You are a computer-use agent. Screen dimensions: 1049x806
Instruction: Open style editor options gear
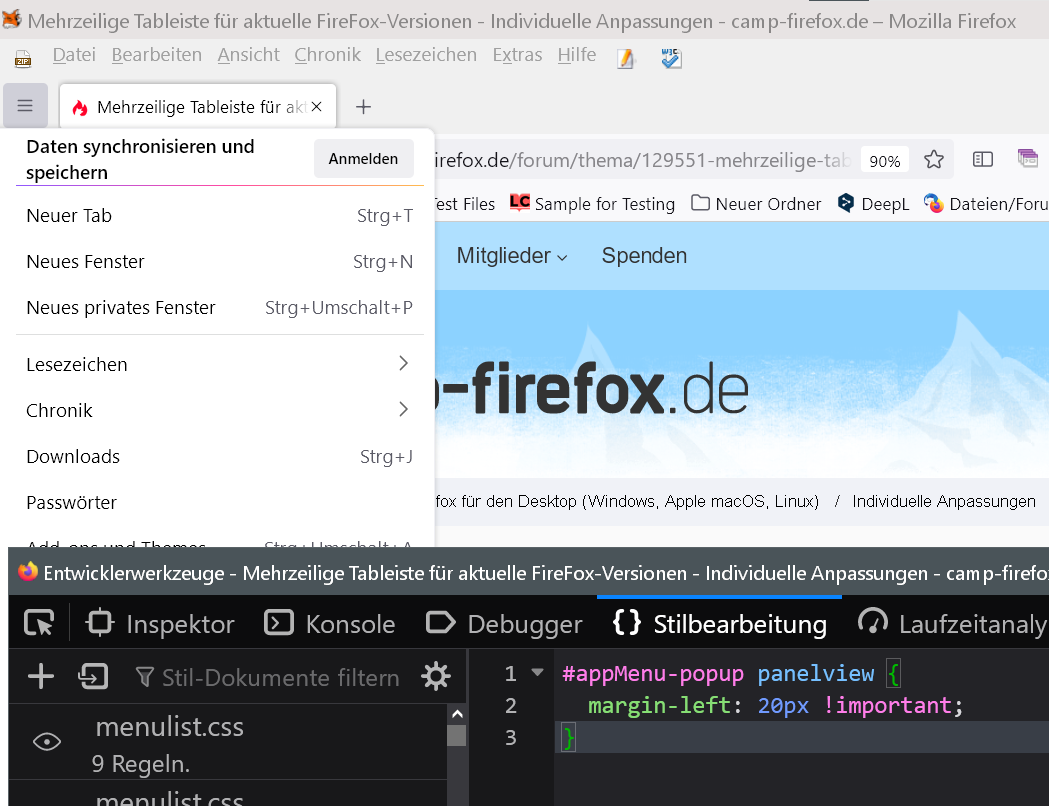point(436,676)
